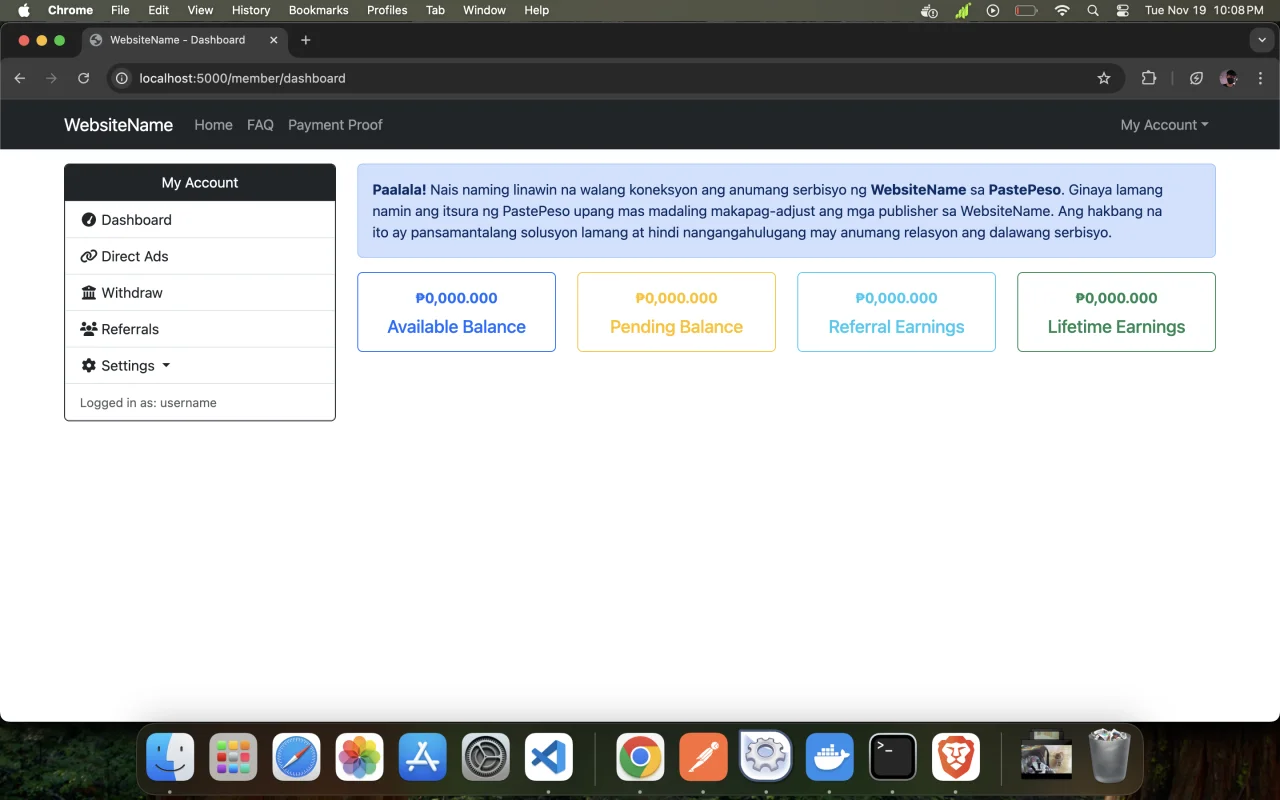The height and width of the screenshot is (800, 1280).
Task: Open a new browser tab
Action: [x=306, y=40]
